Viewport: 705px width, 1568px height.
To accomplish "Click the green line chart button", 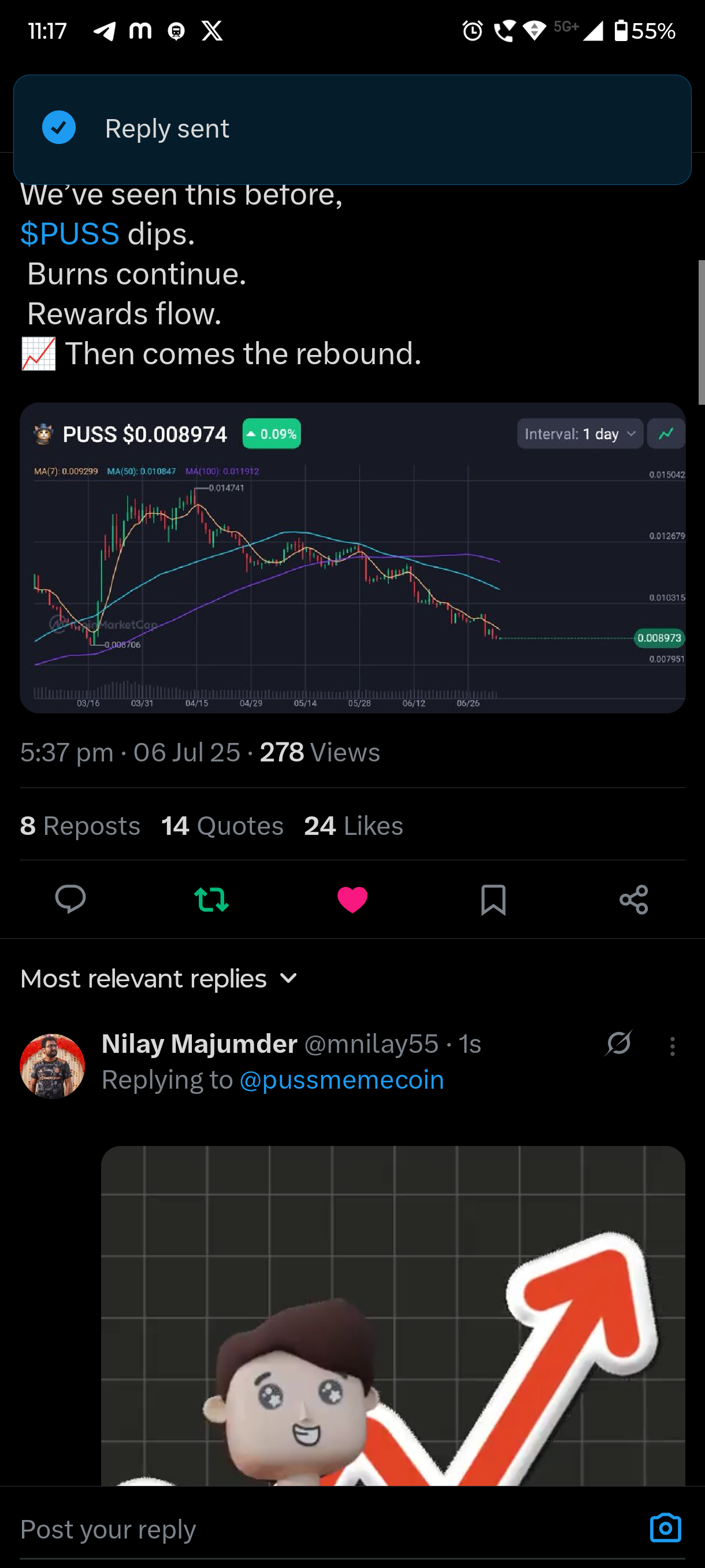I will 666,434.
